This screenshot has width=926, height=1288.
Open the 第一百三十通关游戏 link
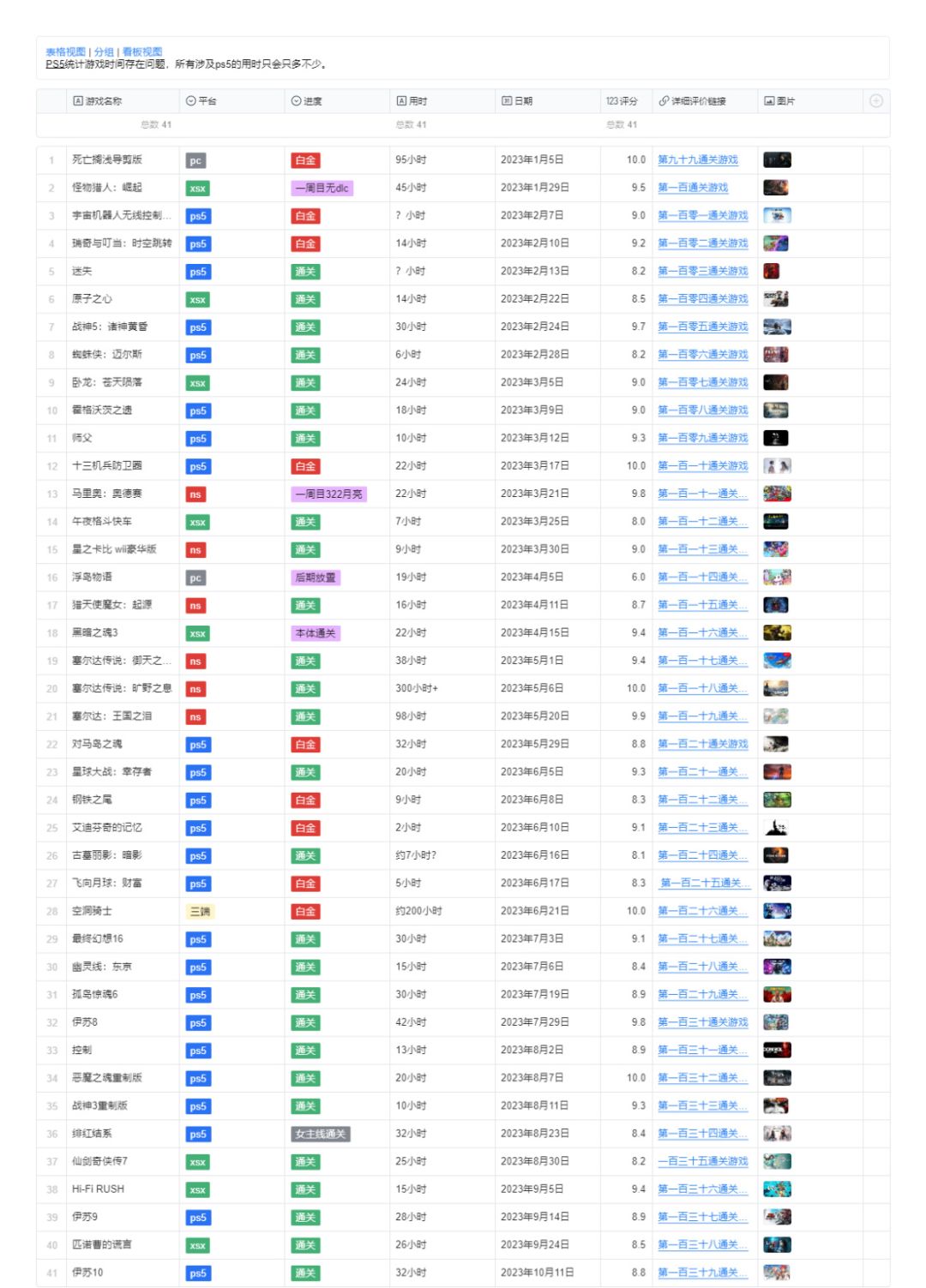pyautogui.click(x=703, y=1022)
